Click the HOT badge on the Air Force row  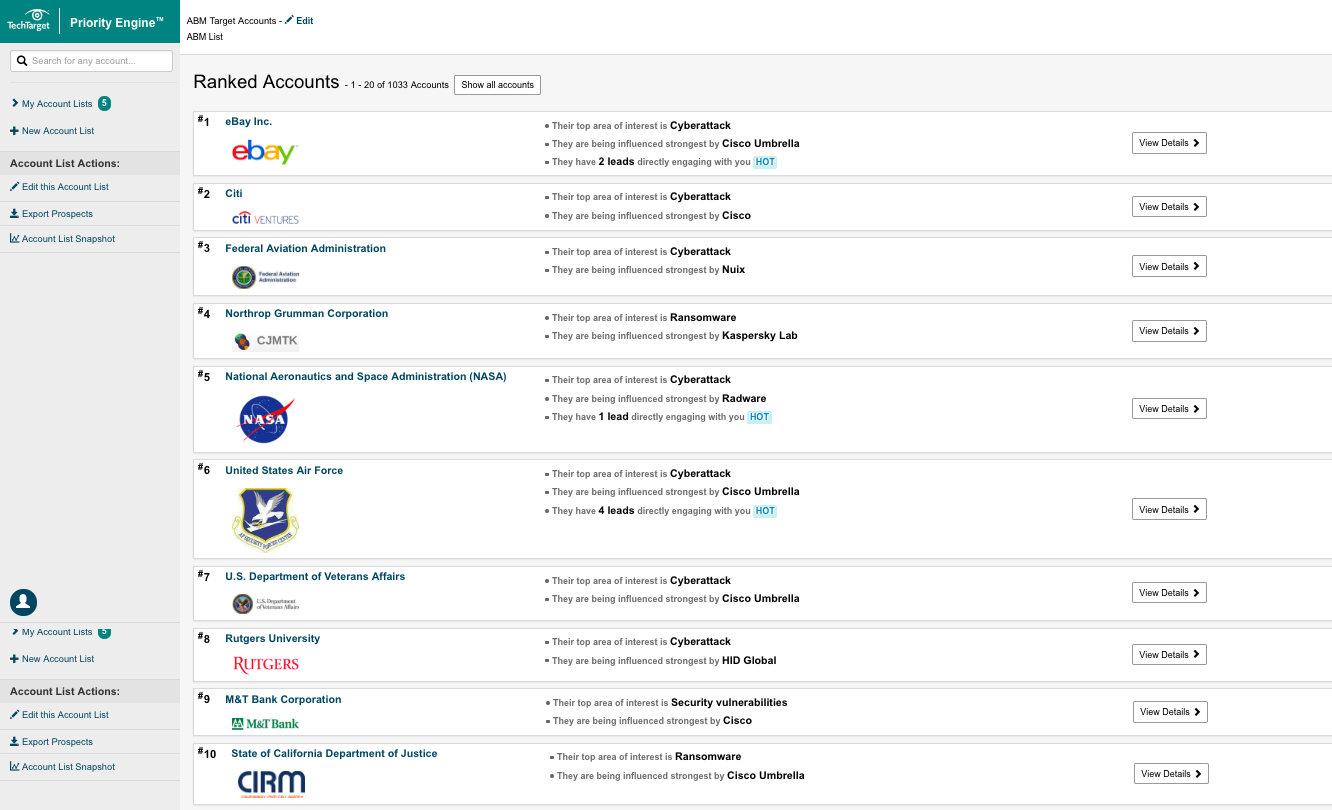coord(765,511)
